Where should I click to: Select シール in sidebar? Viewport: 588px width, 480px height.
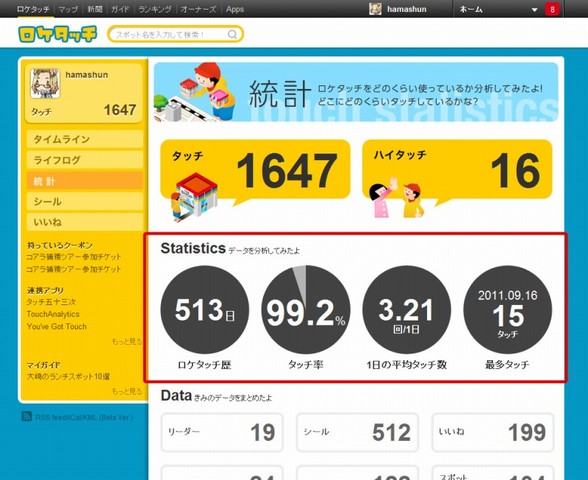coord(85,202)
